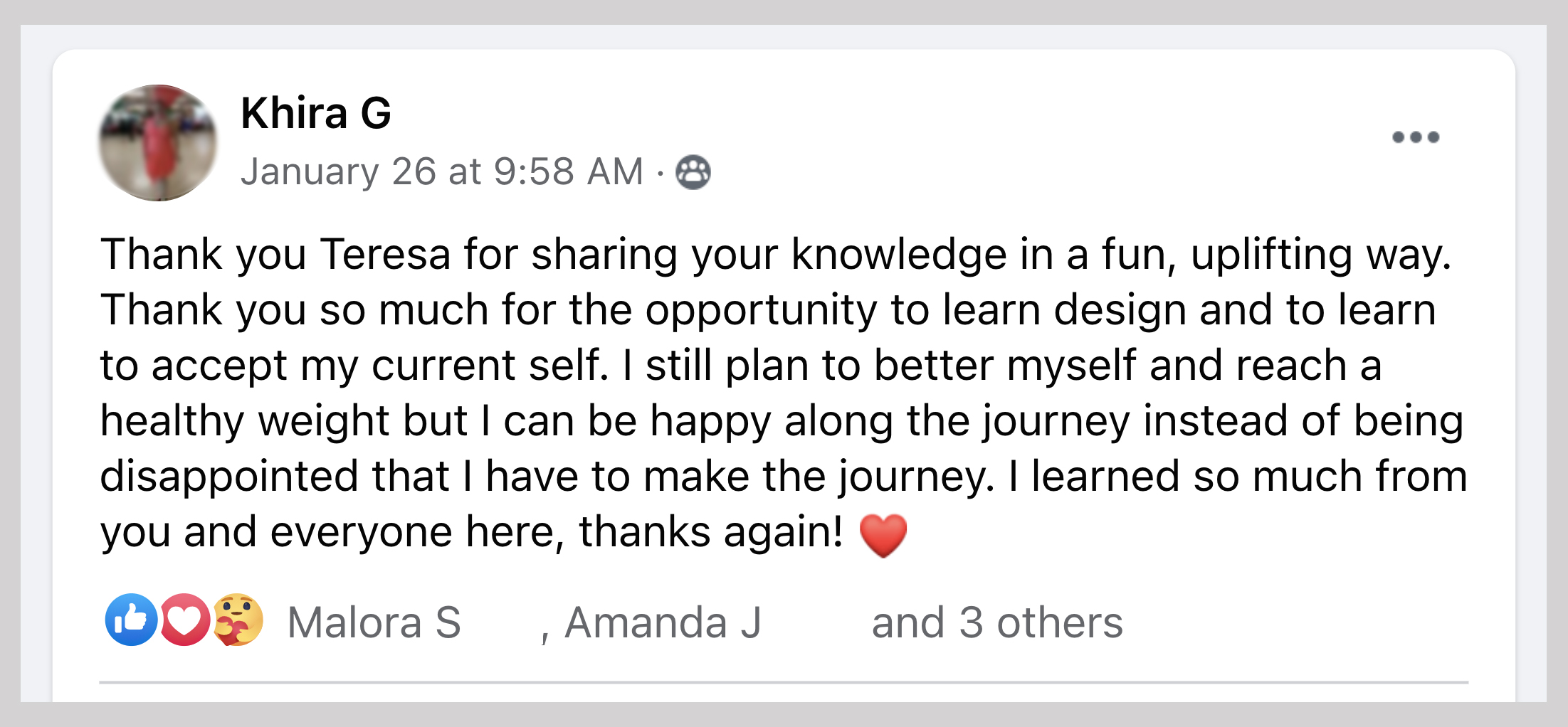This screenshot has width=1568, height=727.
Task: Click the group privacy icon beside timestamp
Action: tap(693, 172)
